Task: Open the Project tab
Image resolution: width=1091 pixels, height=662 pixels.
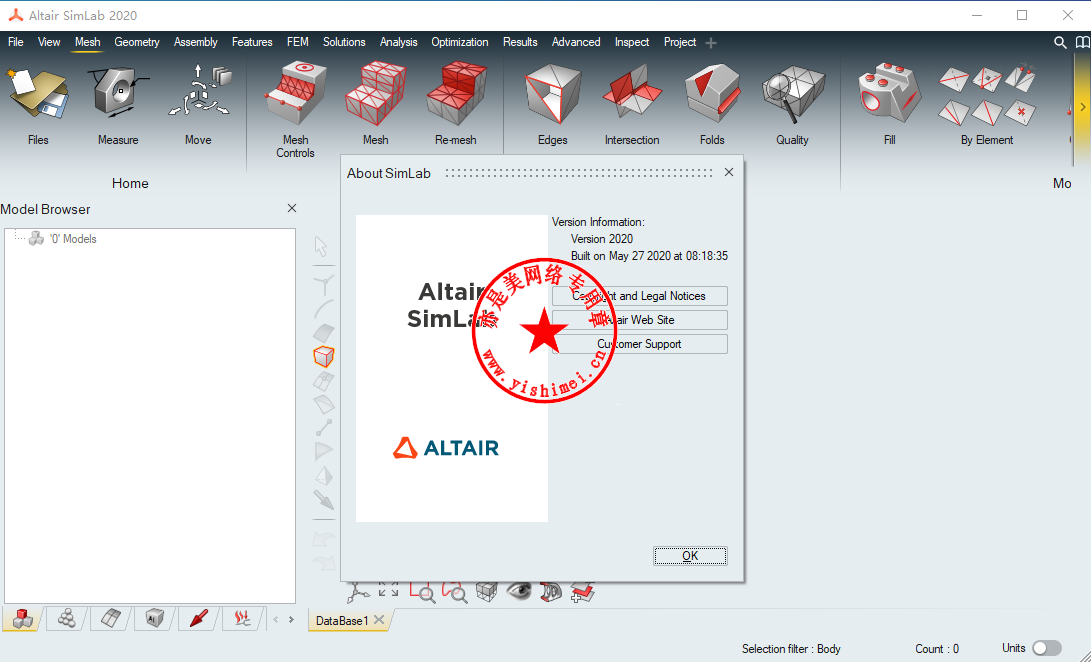Action: [680, 42]
